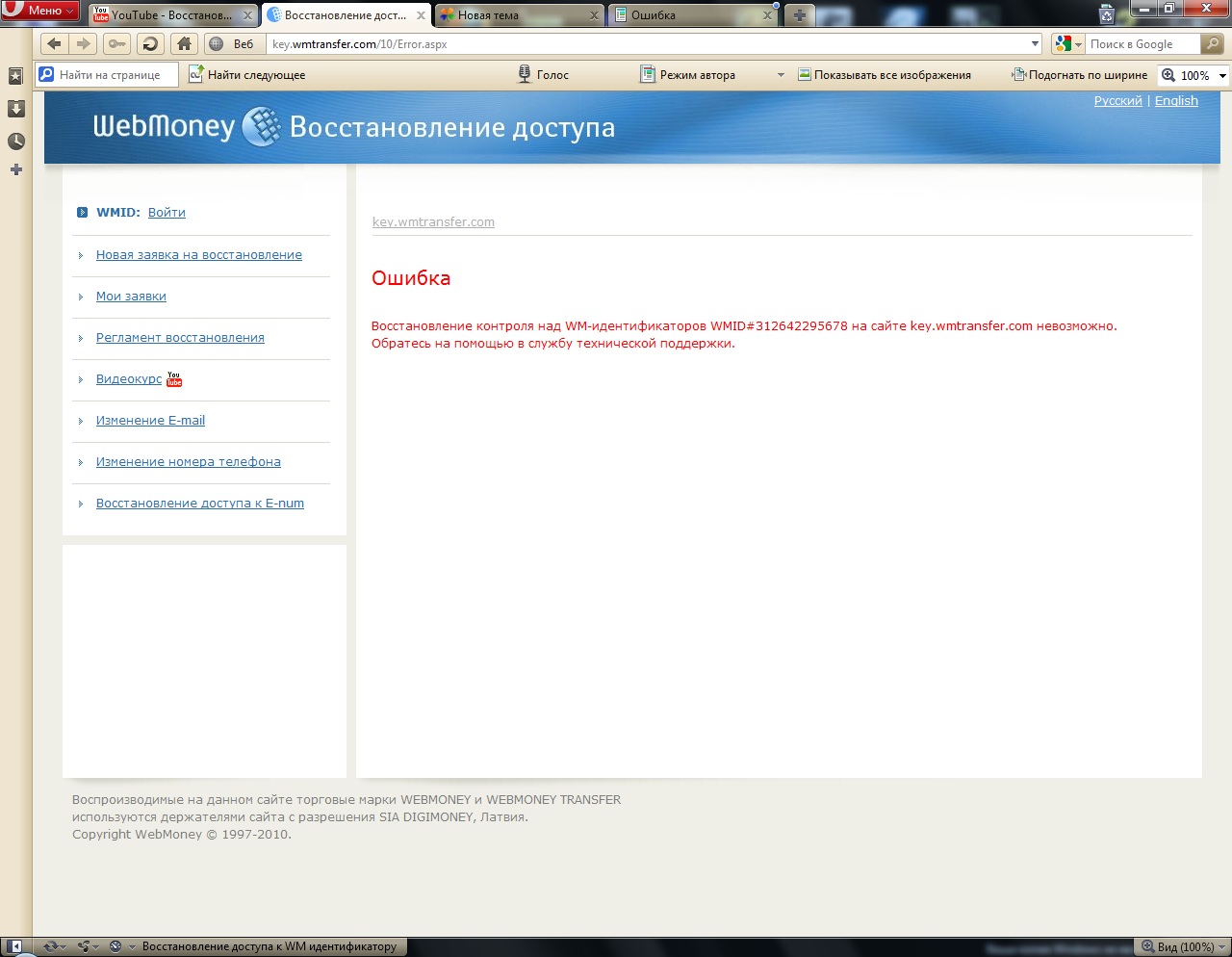Add a panel with plus icon
The width and height of the screenshot is (1232, 957).
coord(15,169)
